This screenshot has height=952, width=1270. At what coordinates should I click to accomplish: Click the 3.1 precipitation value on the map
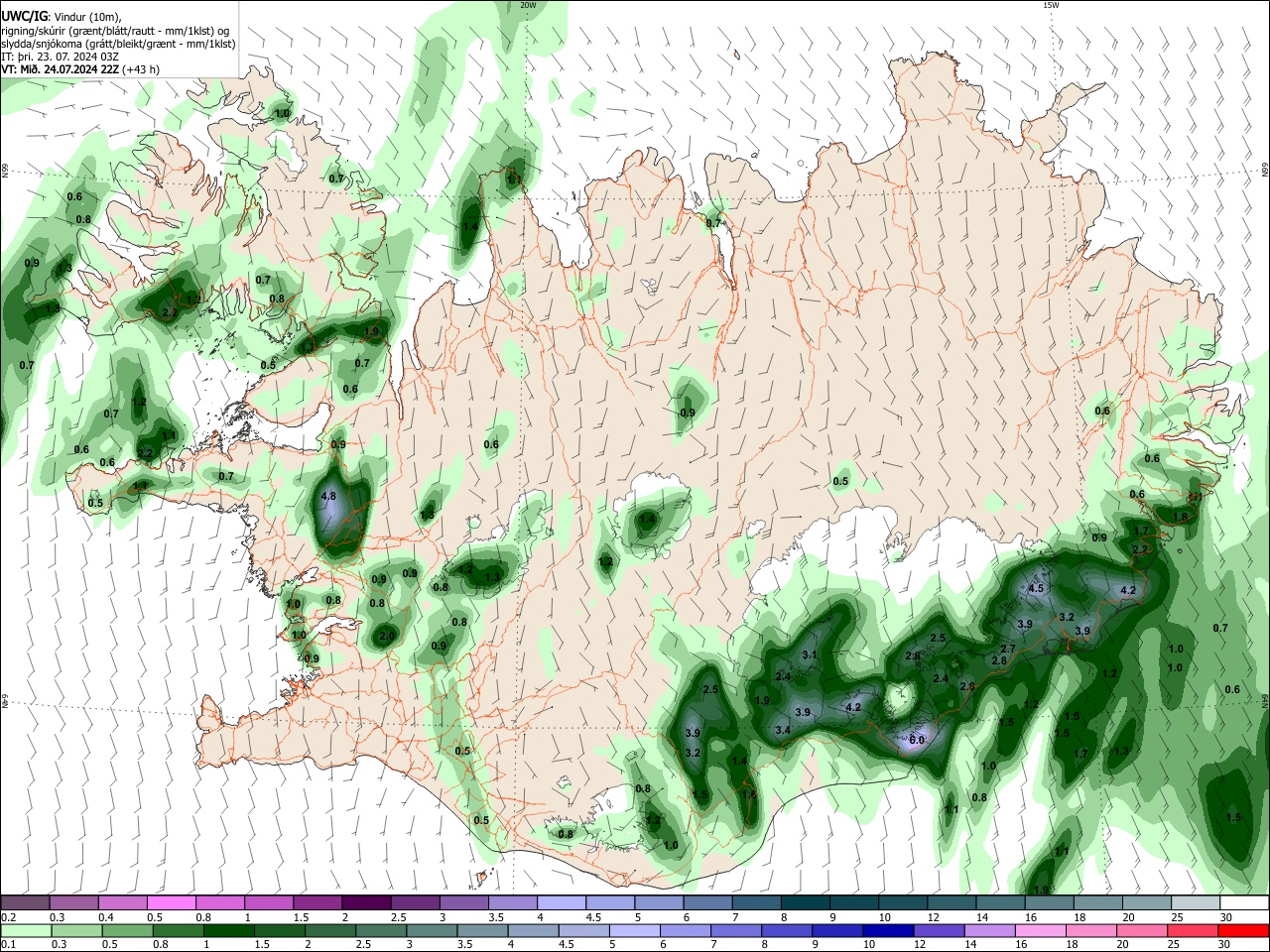coord(809,654)
